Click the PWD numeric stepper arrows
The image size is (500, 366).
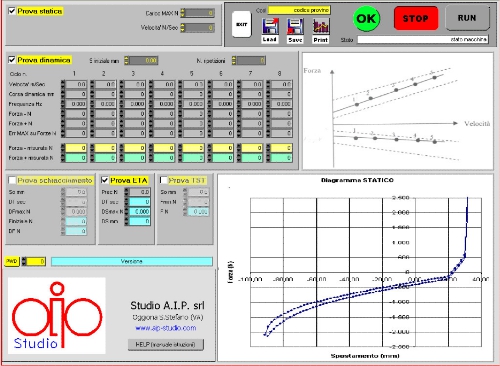(x=24, y=261)
